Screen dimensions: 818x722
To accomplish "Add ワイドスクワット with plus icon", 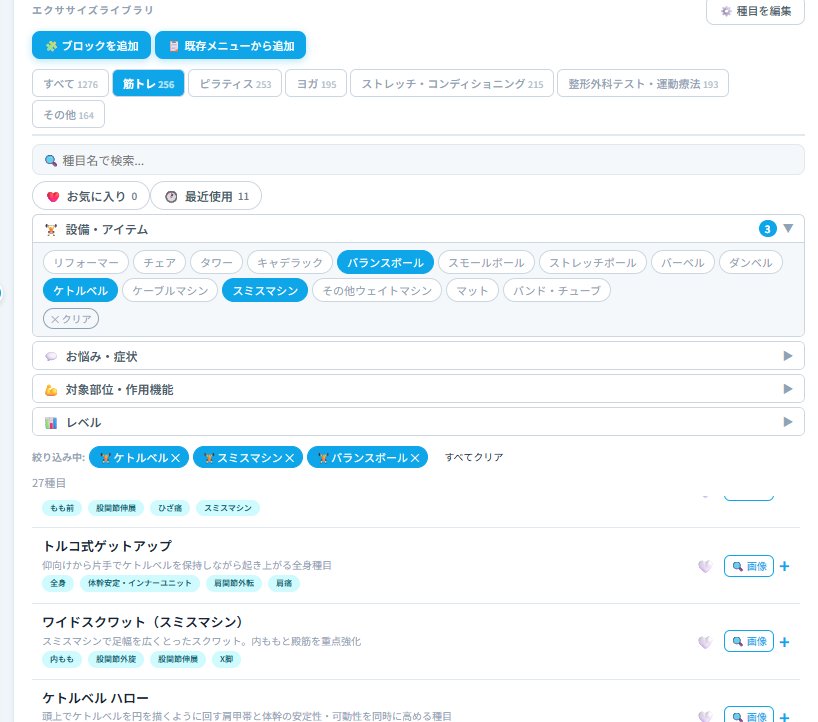I will pyautogui.click(x=784, y=642).
